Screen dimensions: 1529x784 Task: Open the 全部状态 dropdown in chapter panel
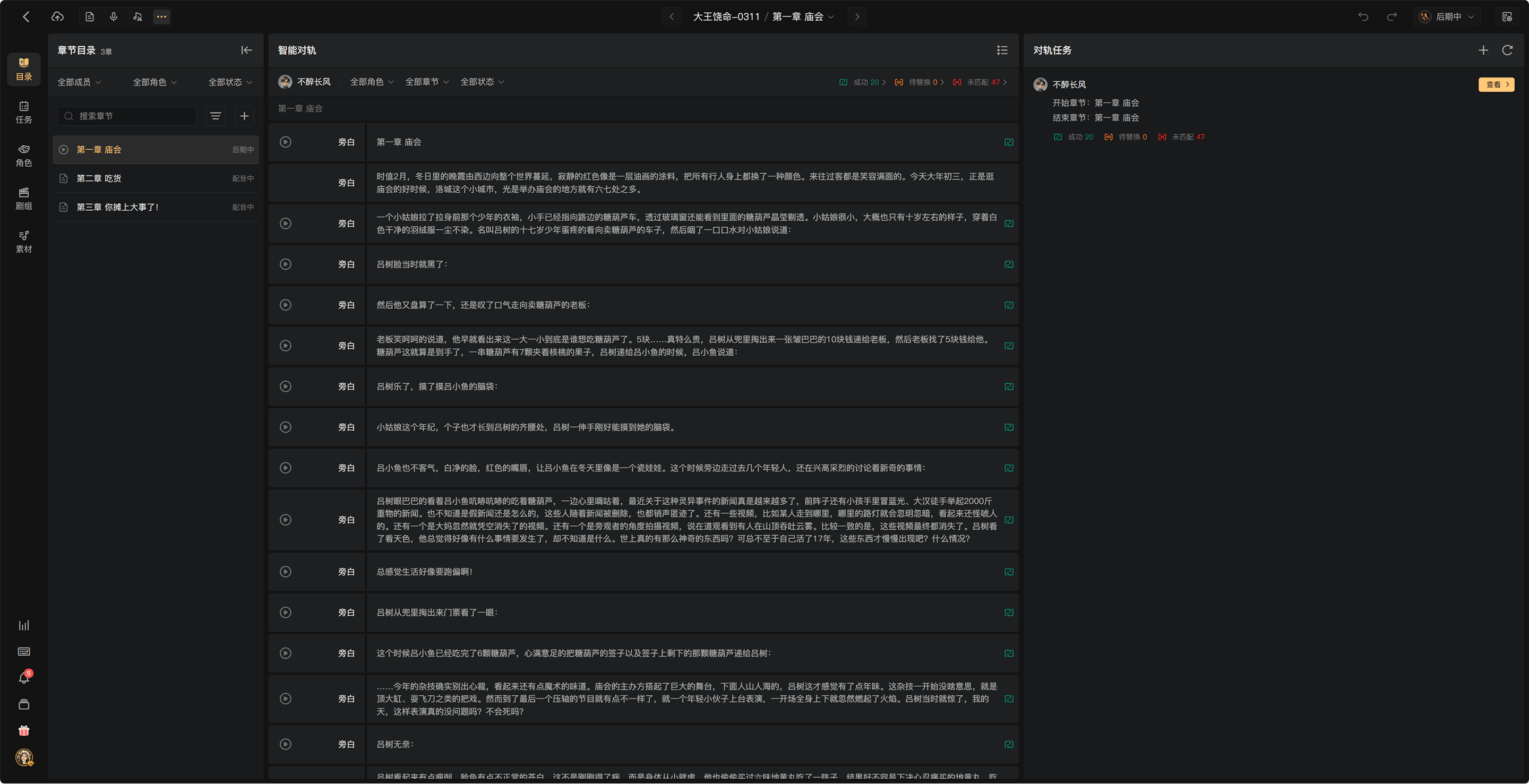tap(230, 82)
